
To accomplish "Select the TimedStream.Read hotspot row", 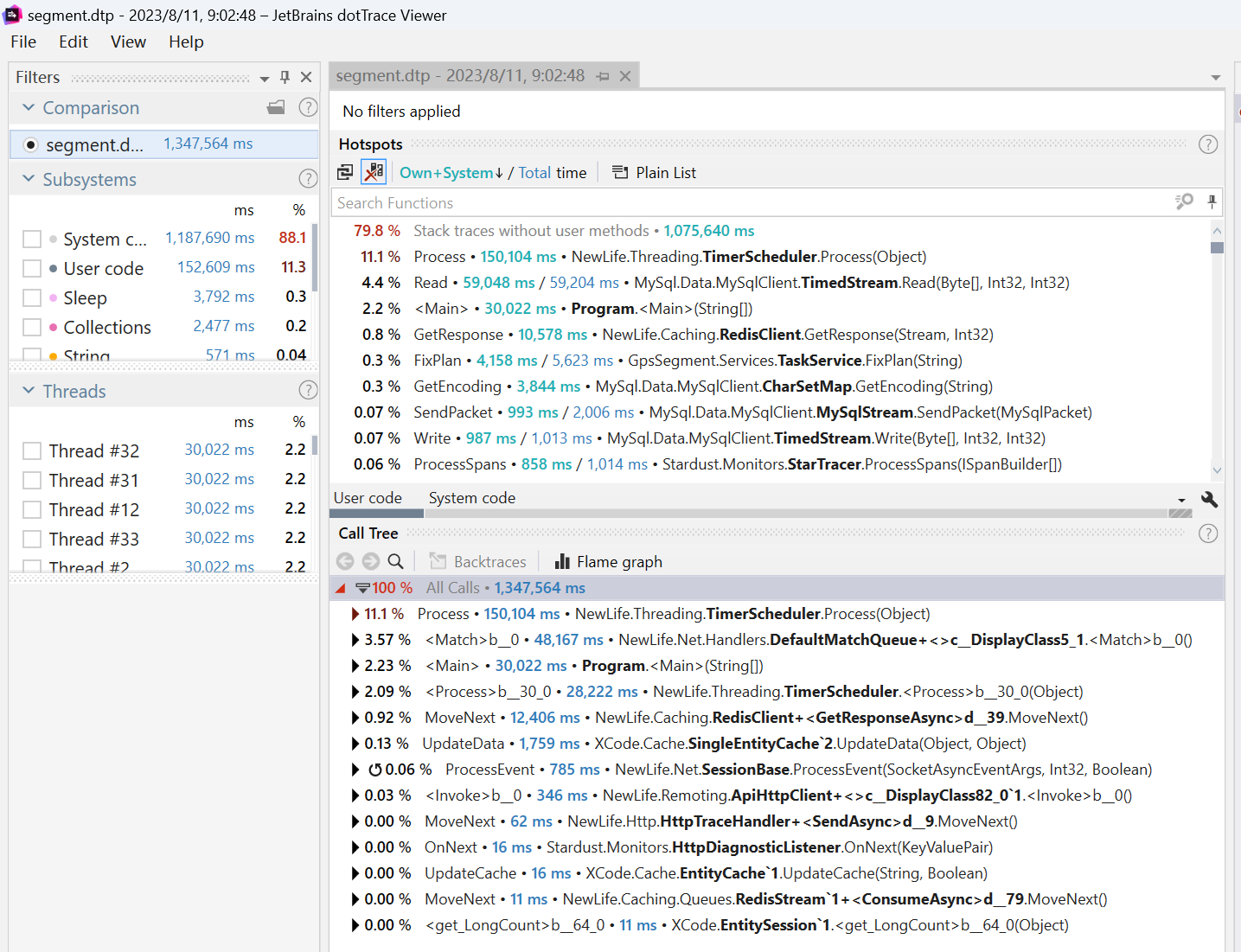I will tap(771, 283).
